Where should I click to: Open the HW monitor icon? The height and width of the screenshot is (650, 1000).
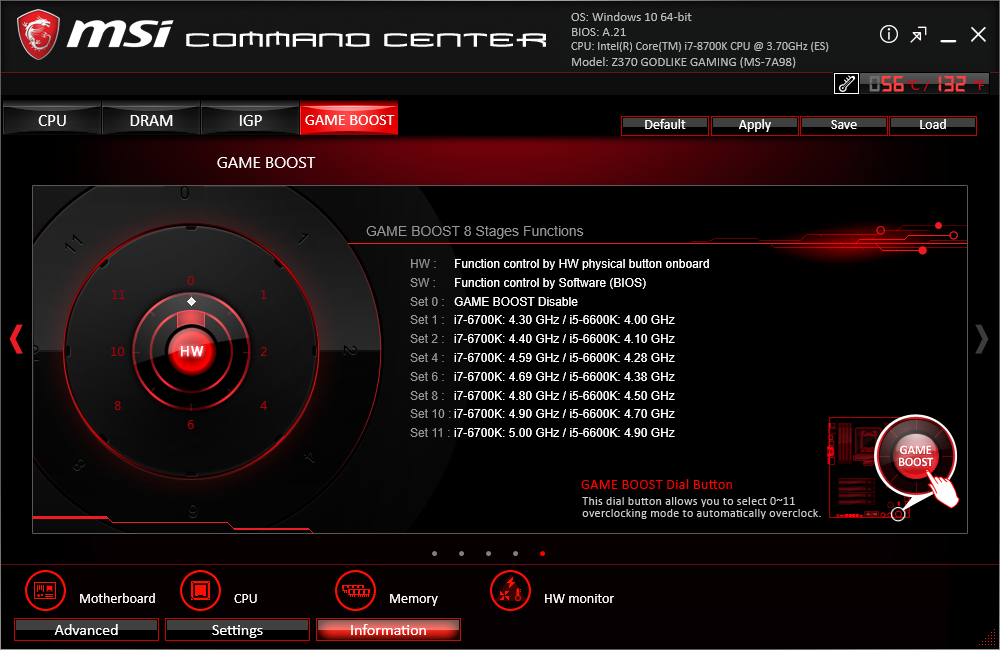[x=510, y=591]
